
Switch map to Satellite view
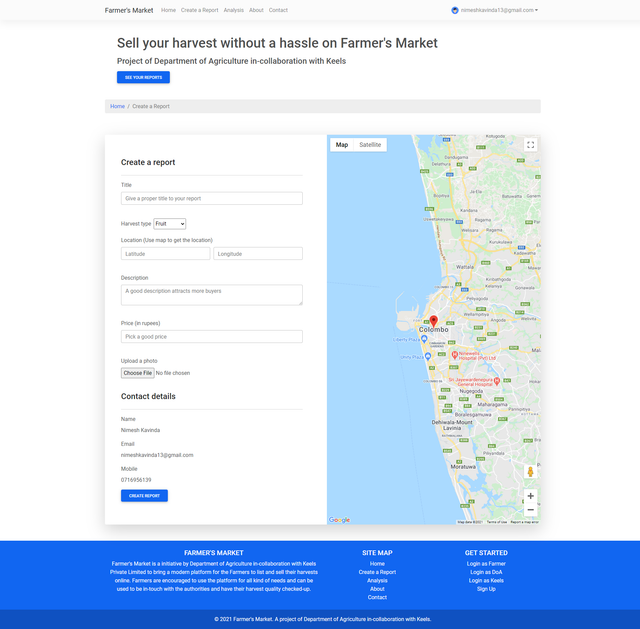coord(370,144)
